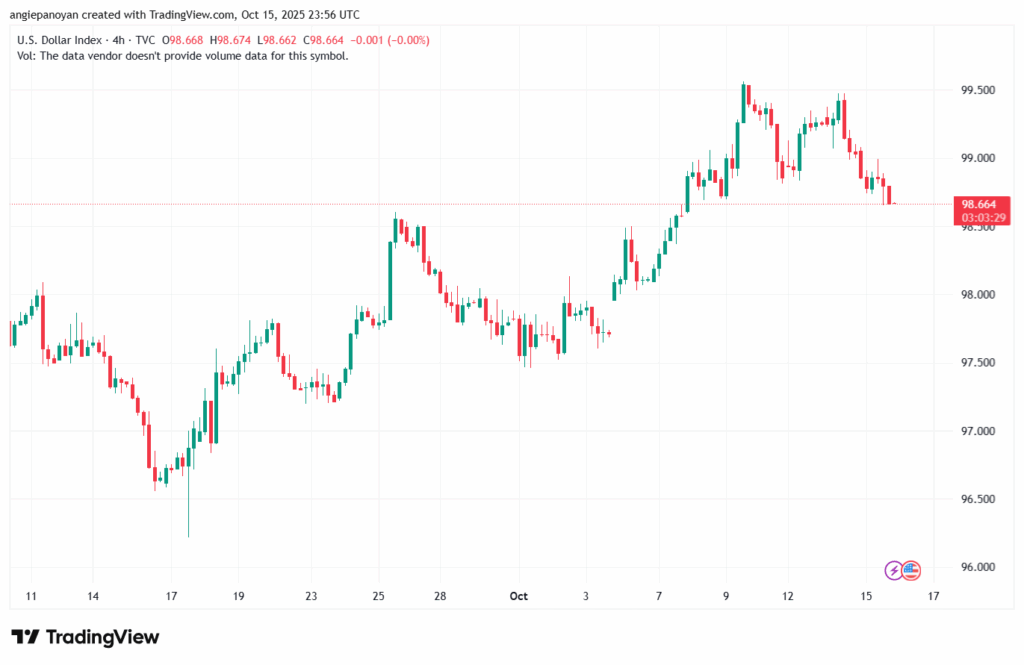Click the US flag economic event icon

910,570
